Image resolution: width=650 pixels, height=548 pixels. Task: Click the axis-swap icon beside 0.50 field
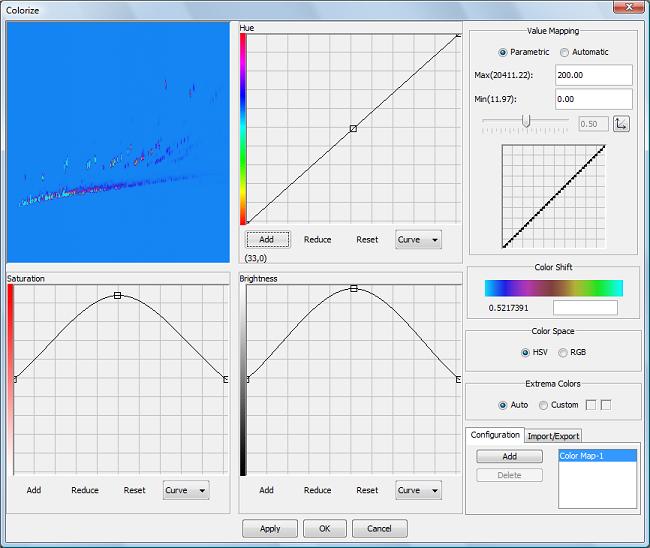[621, 124]
